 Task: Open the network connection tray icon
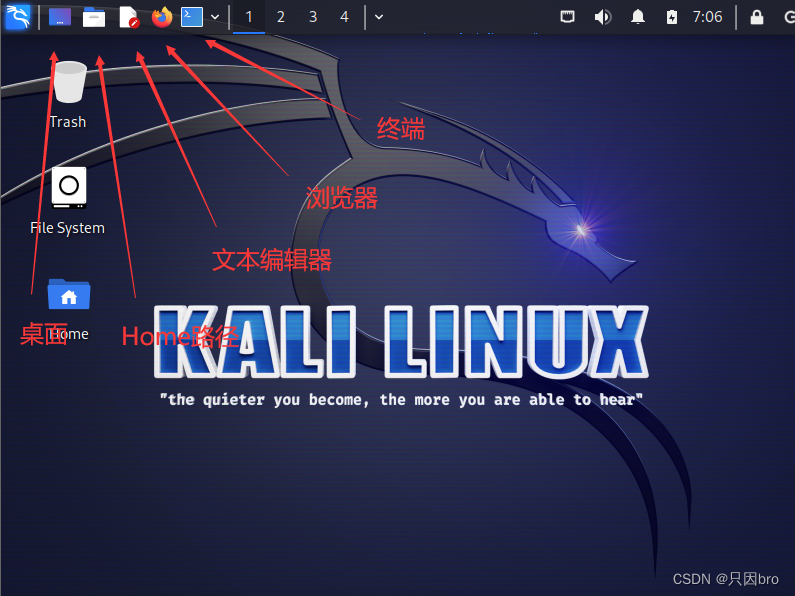click(567, 17)
